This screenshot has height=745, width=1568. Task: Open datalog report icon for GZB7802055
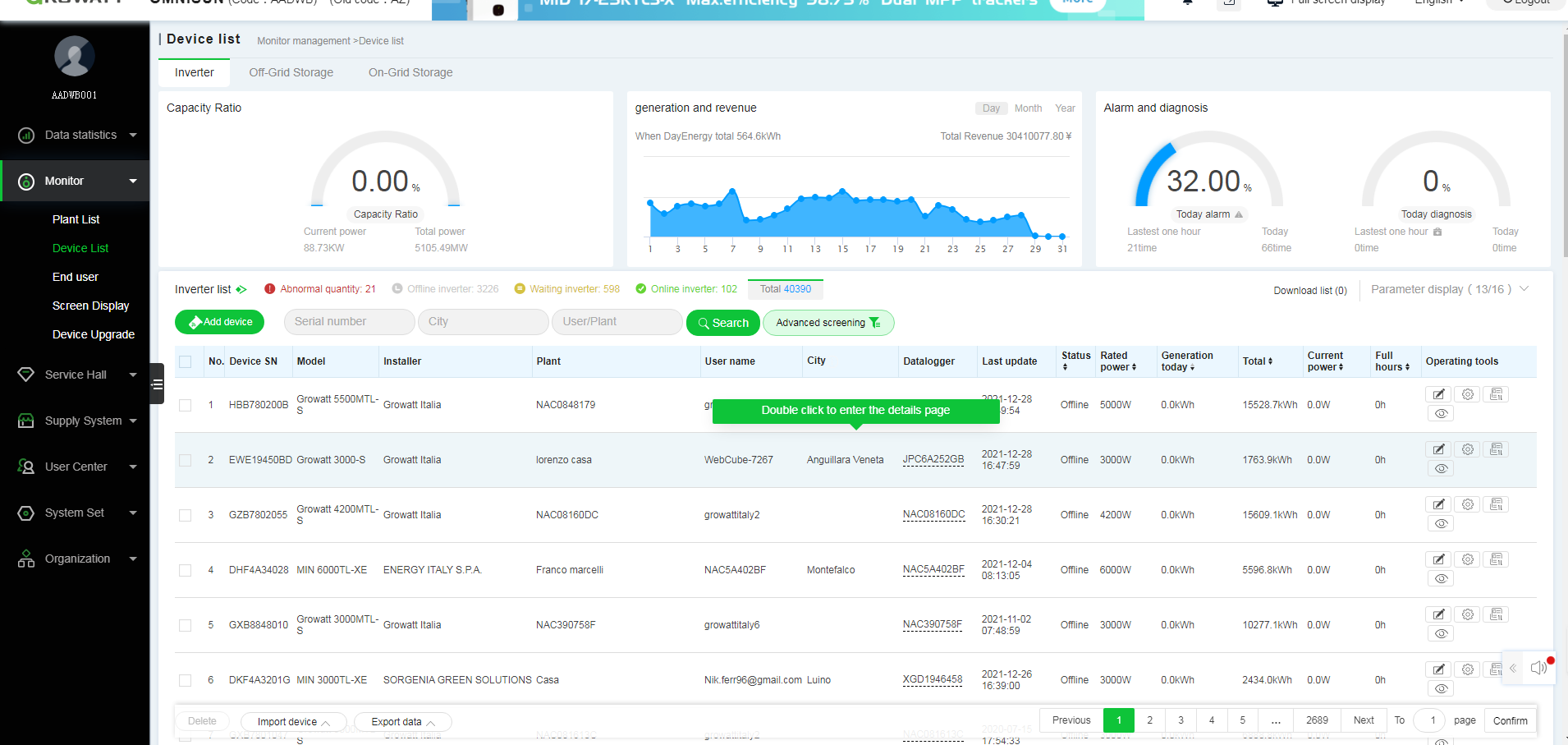1496,504
